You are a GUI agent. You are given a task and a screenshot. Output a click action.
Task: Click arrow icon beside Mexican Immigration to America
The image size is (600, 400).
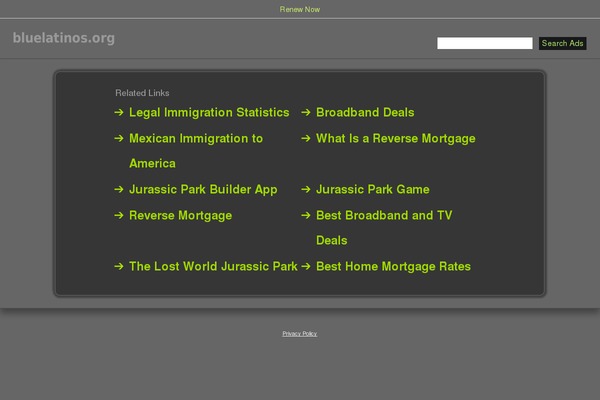119,138
